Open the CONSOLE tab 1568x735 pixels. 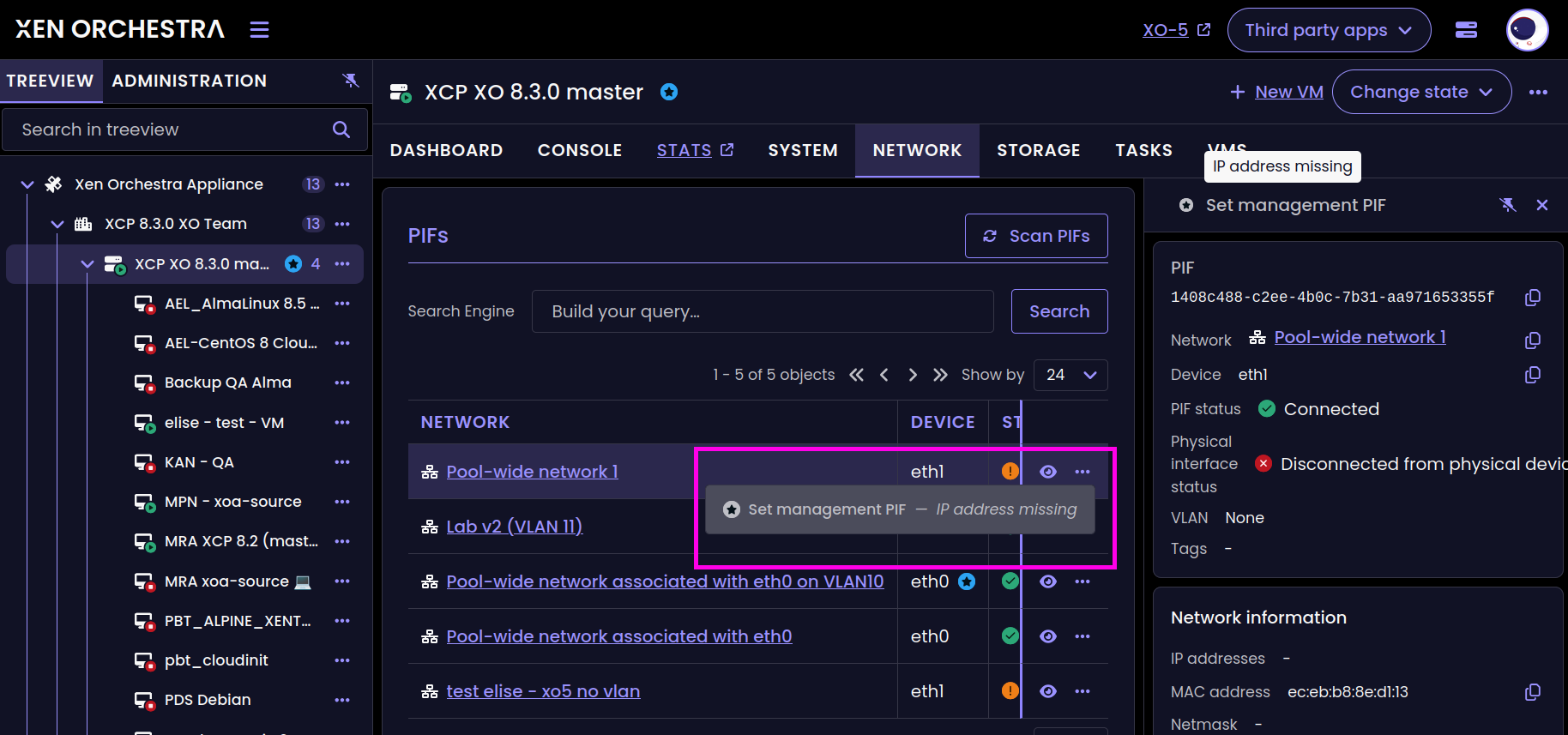(x=580, y=150)
